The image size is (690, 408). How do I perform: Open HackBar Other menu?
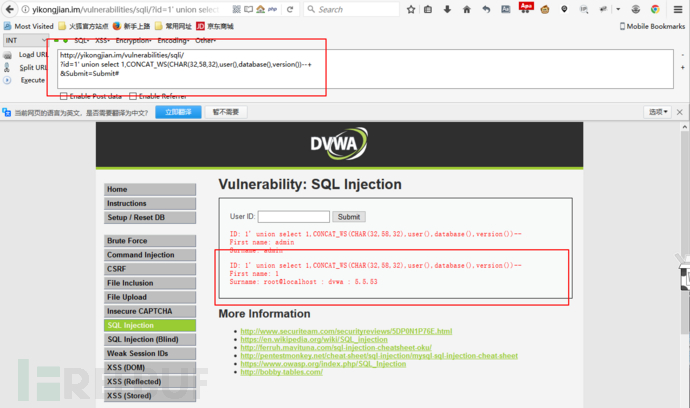click(206, 40)
